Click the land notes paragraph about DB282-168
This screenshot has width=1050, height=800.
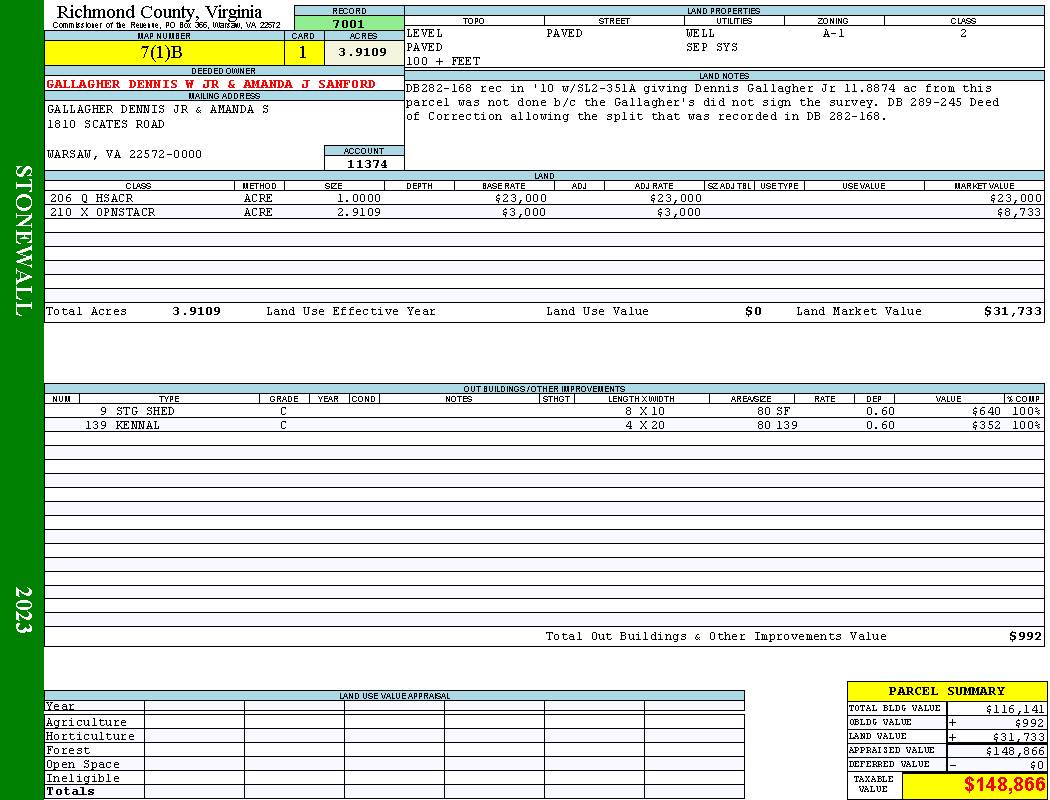702,102
